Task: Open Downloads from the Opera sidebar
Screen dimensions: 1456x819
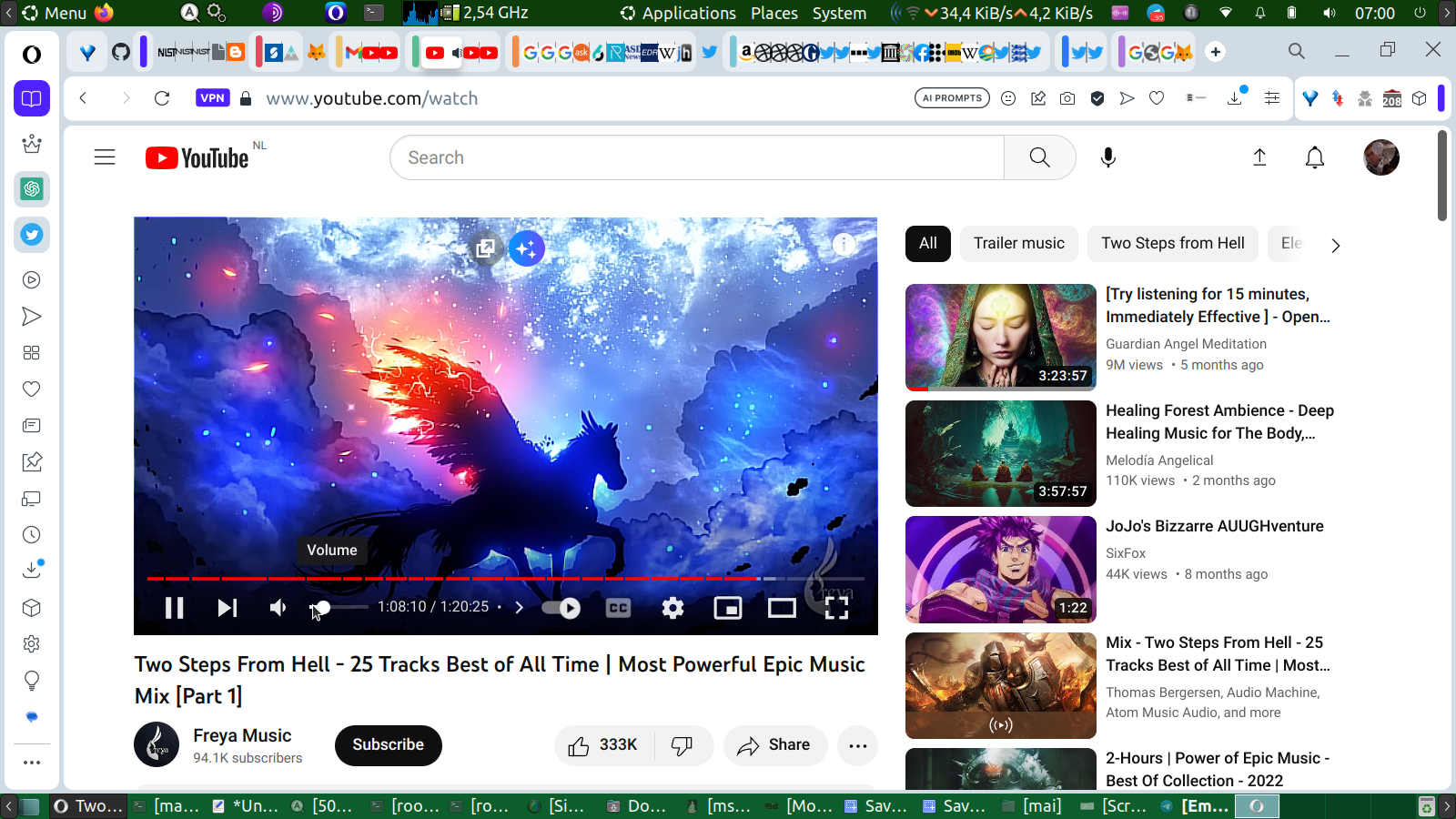Action: [32, 571]
